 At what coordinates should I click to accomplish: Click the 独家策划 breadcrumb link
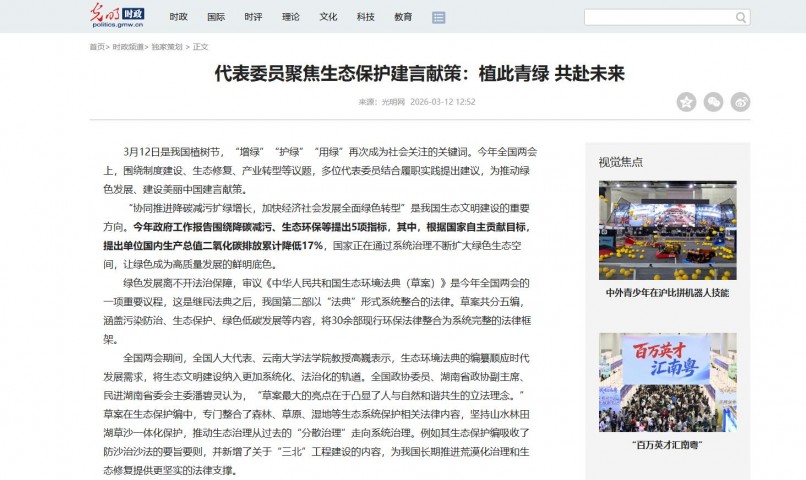[167, 47]
